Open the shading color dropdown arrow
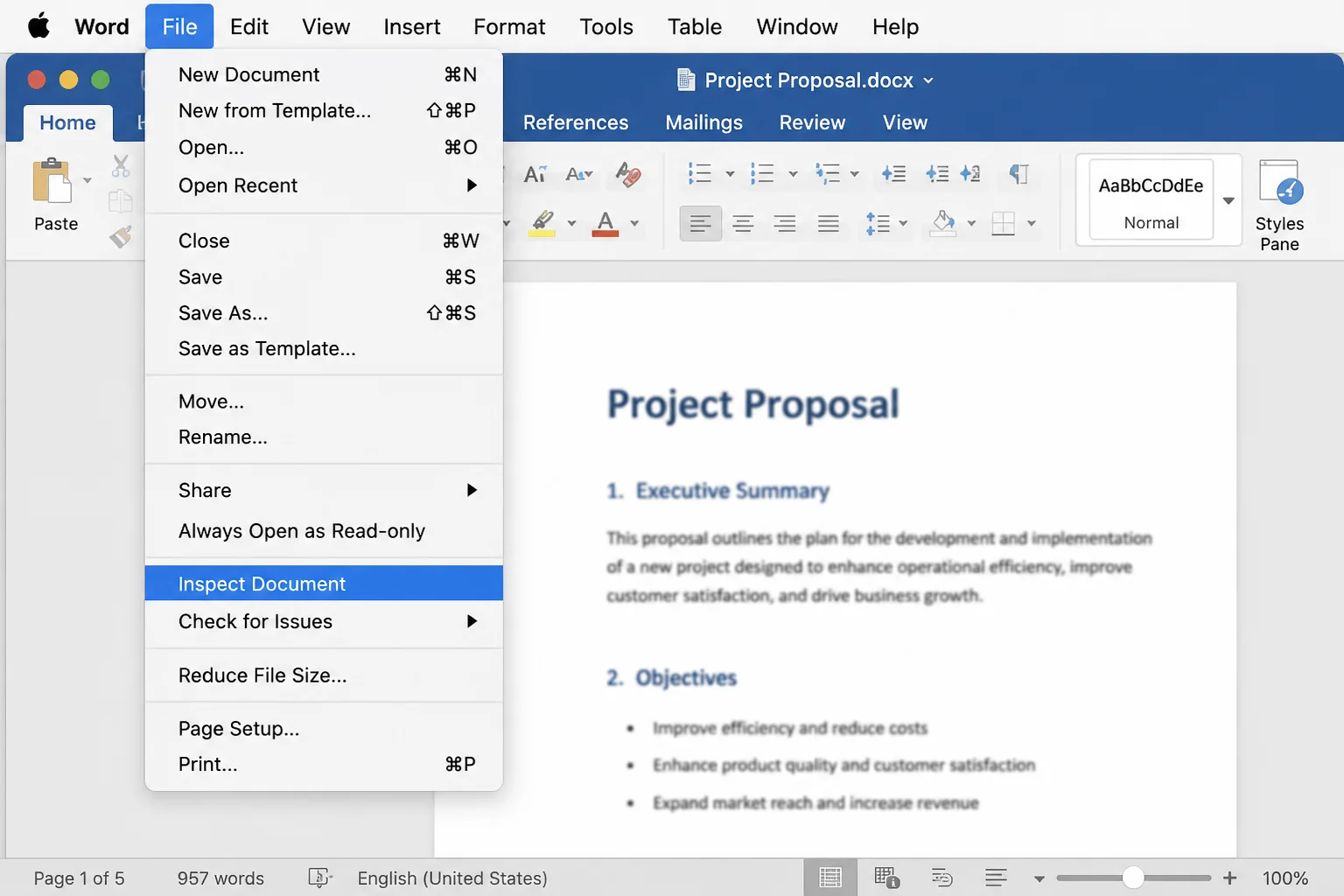1344x896 pixels. [971, 224]
